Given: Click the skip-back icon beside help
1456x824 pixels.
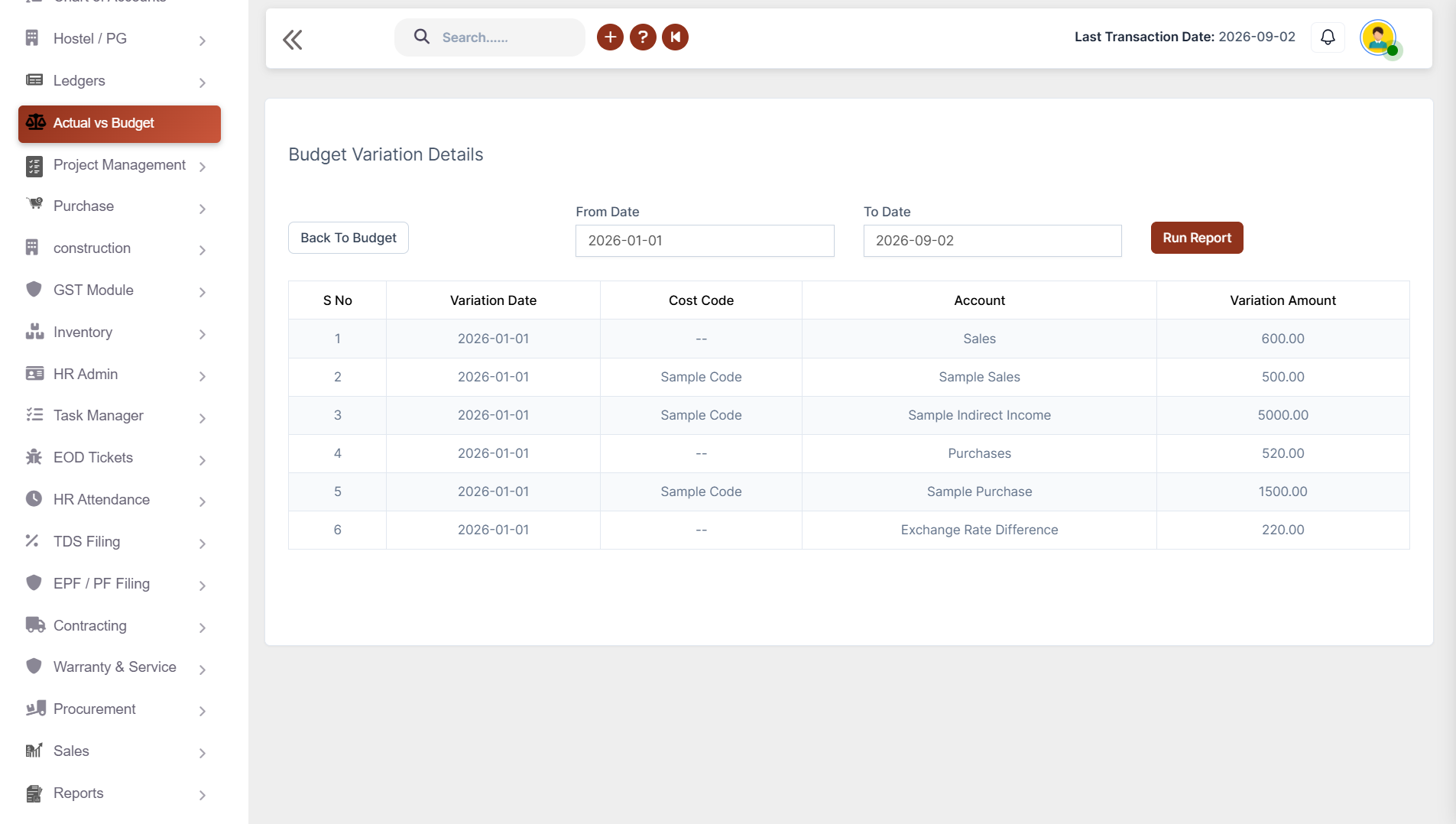Looking at the screenshot, I should (676, 37).
